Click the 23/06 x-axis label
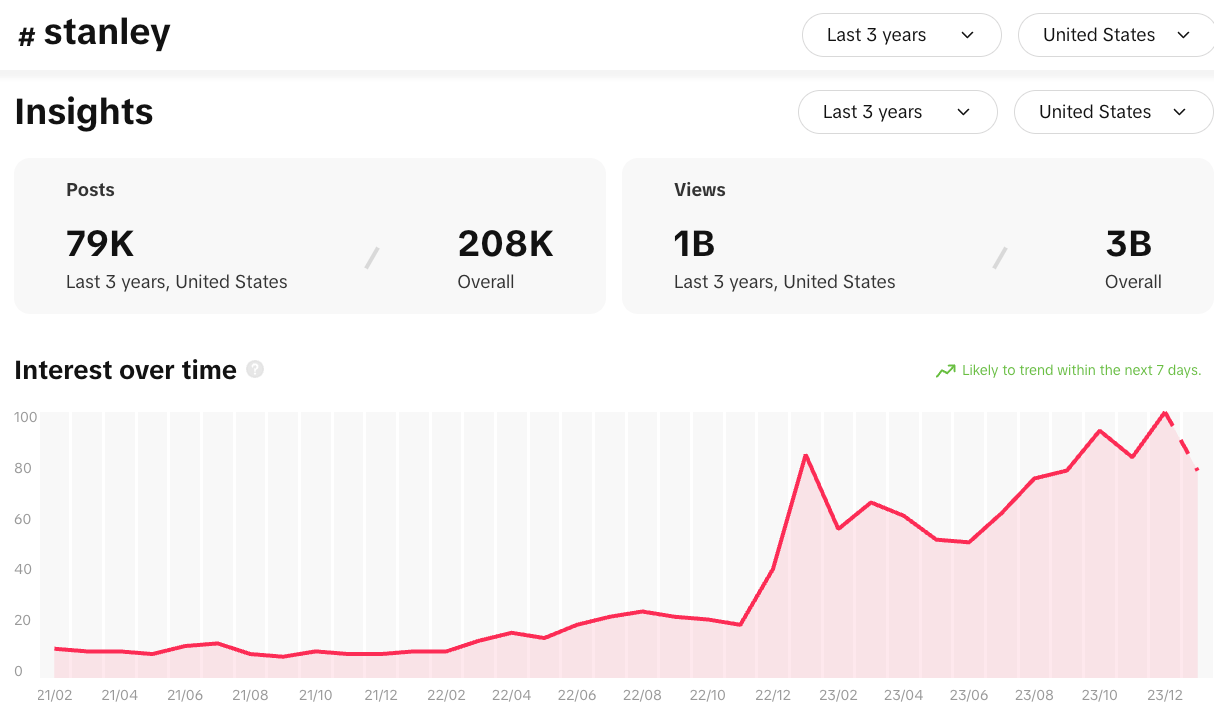1214x723 pixels. tap(969, 695)
